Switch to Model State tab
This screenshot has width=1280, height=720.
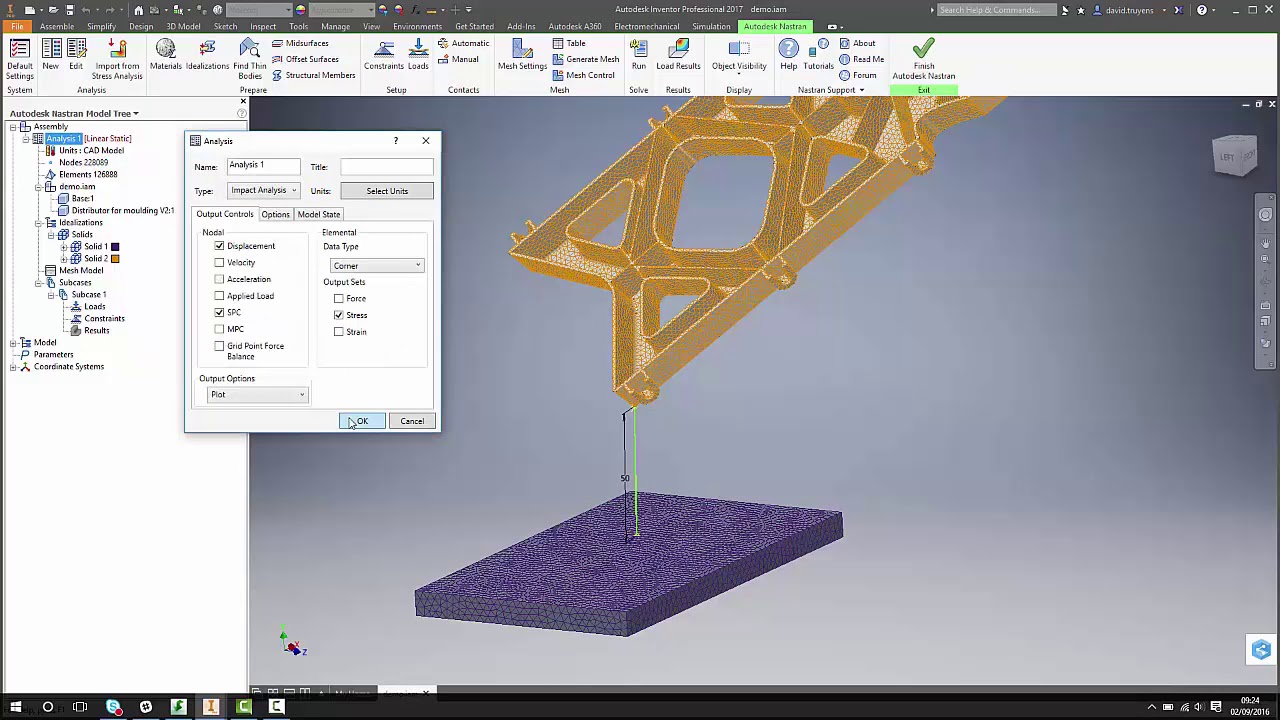pos(318,214)
